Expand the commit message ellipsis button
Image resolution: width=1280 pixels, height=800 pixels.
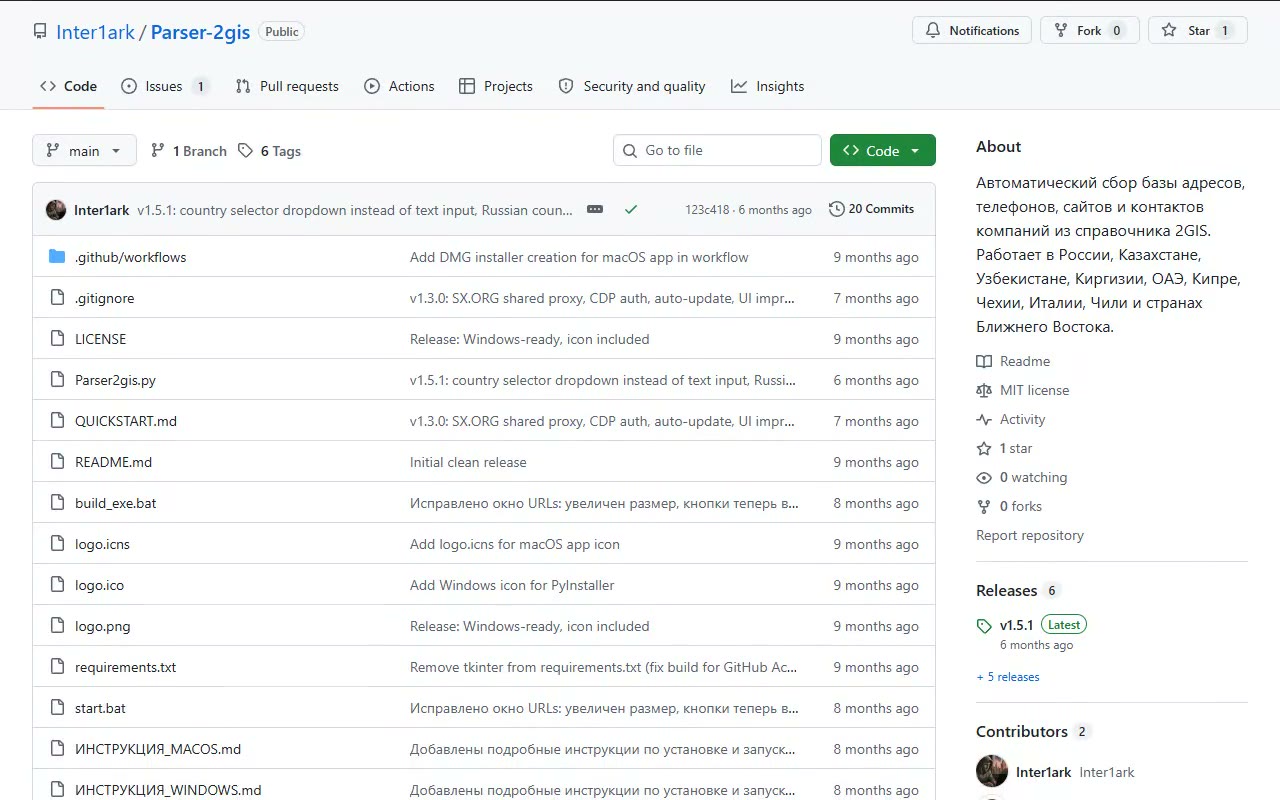pos(595,209)
